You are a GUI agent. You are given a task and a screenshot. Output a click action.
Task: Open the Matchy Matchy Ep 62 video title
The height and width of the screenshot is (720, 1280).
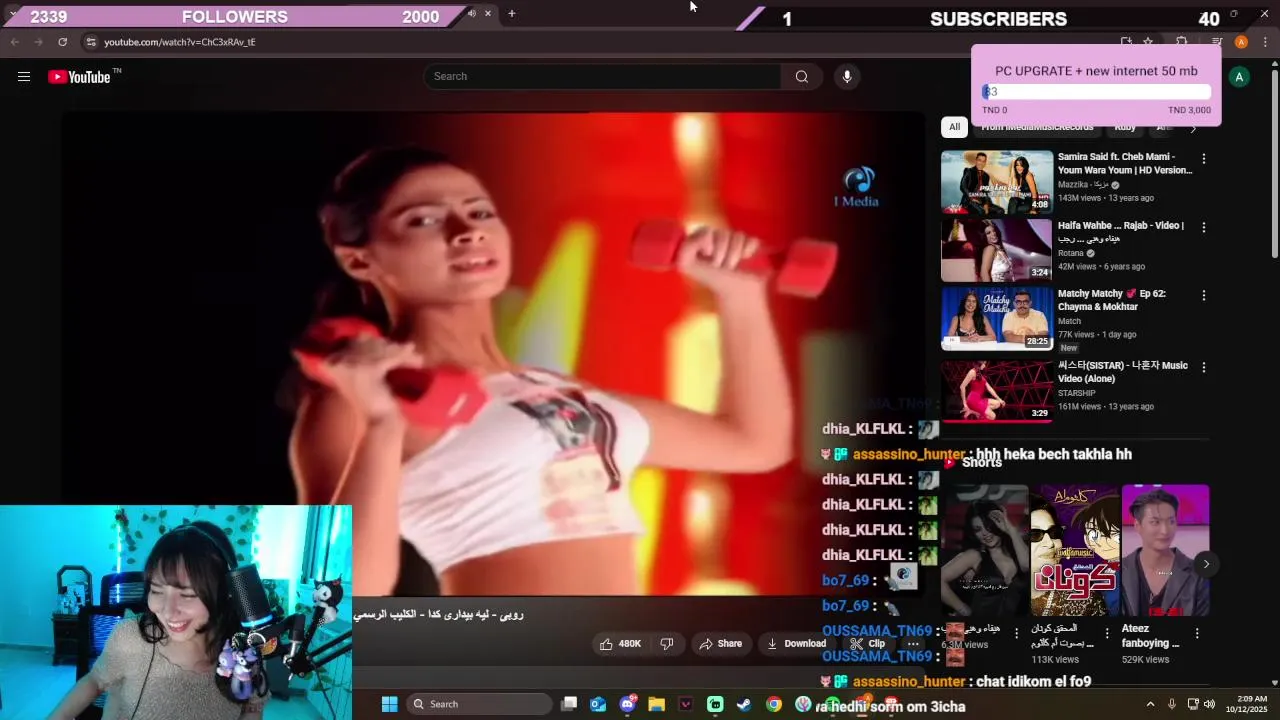tap(1112, 300)
